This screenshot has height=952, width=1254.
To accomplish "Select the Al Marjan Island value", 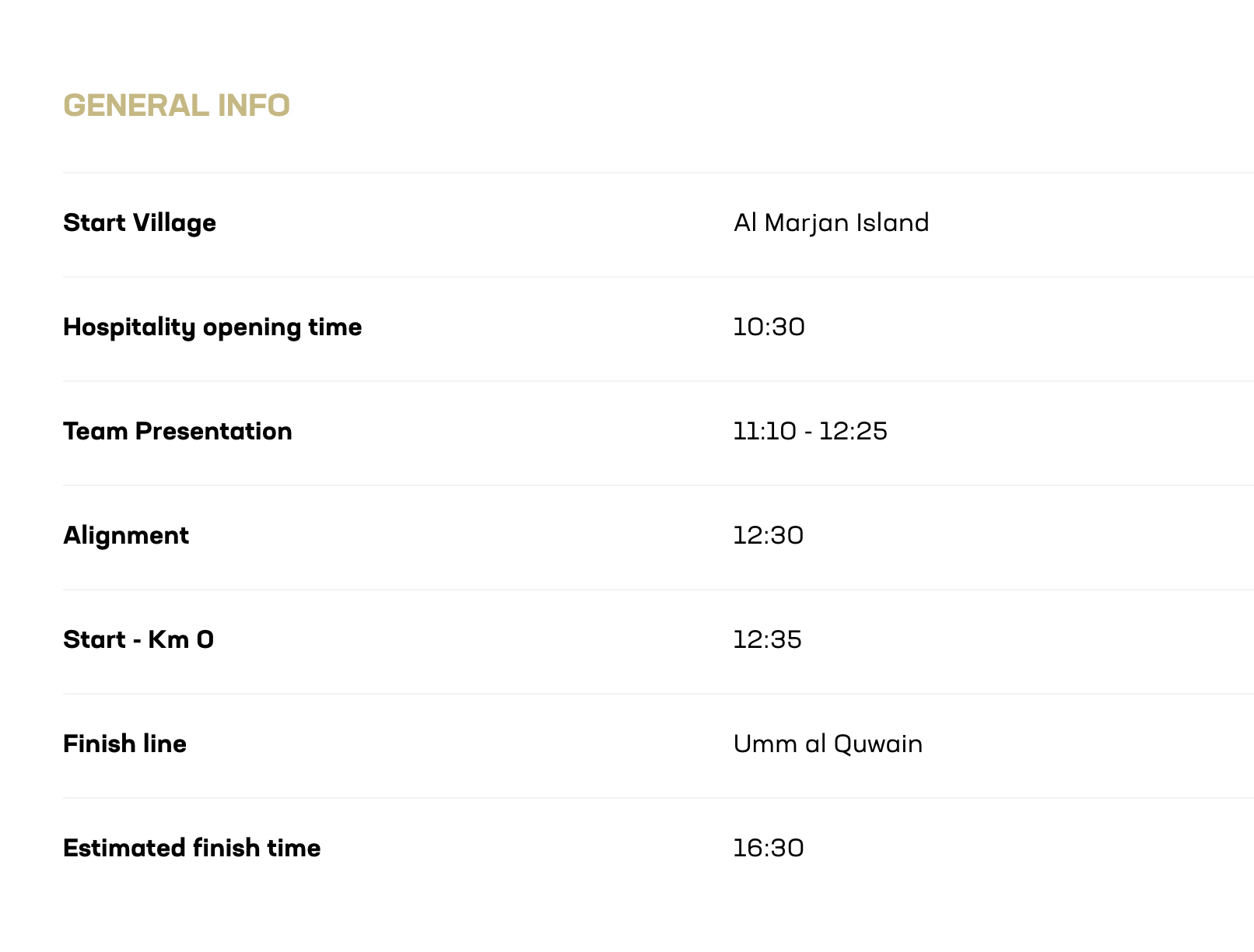I will (831, 223).
